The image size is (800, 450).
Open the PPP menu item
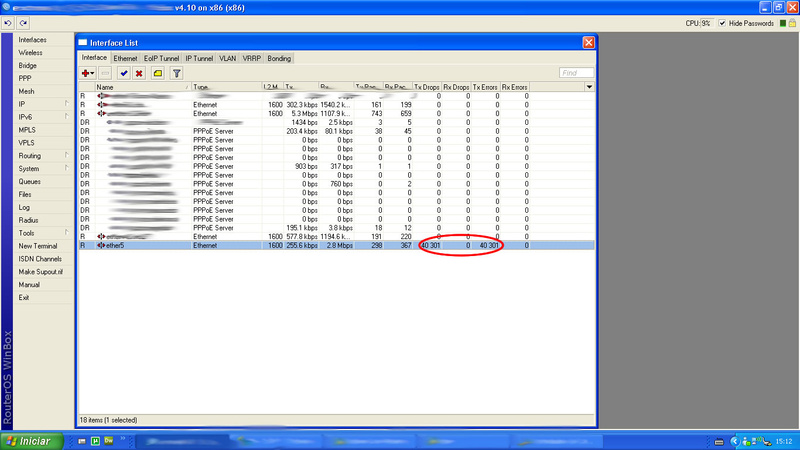(x=25, y=79)
